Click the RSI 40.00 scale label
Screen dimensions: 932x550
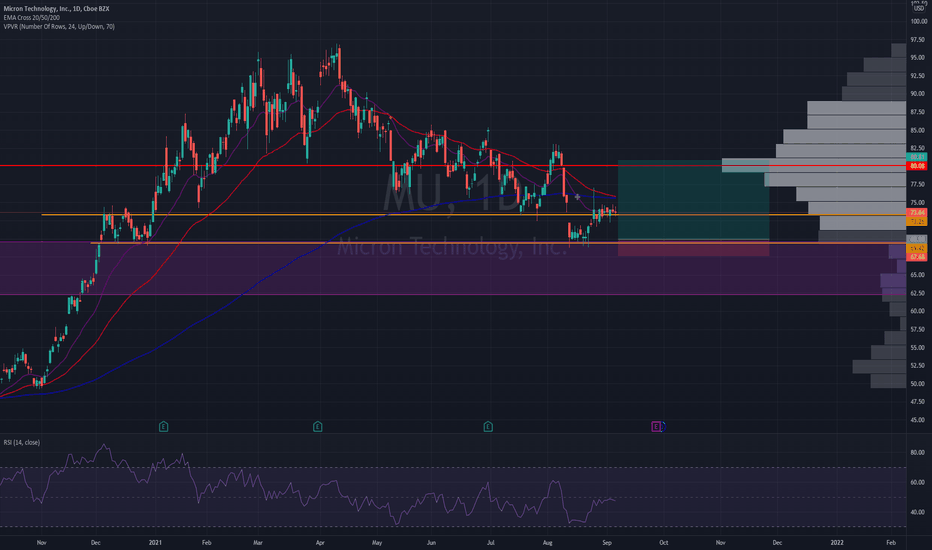click(x=917, y=512)
